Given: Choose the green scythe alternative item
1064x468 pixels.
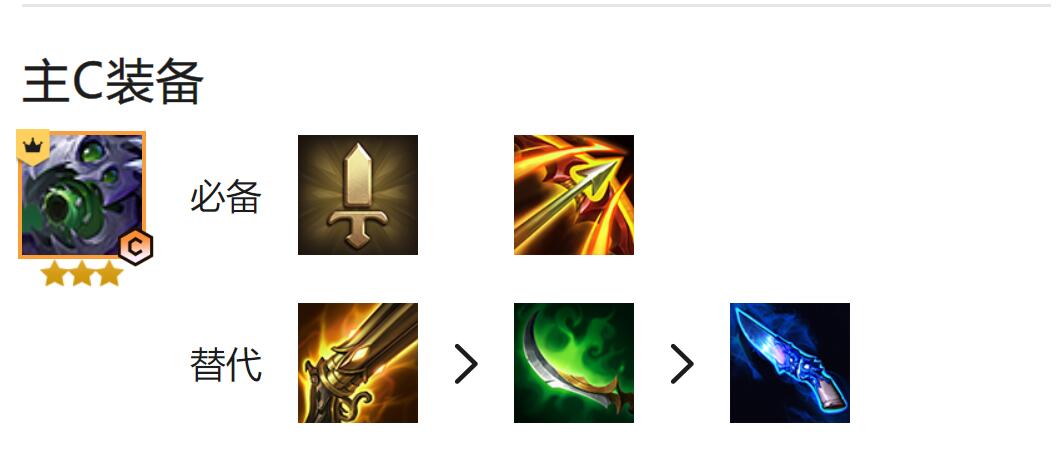Looking at the screenshot, I should coord(573,363).
